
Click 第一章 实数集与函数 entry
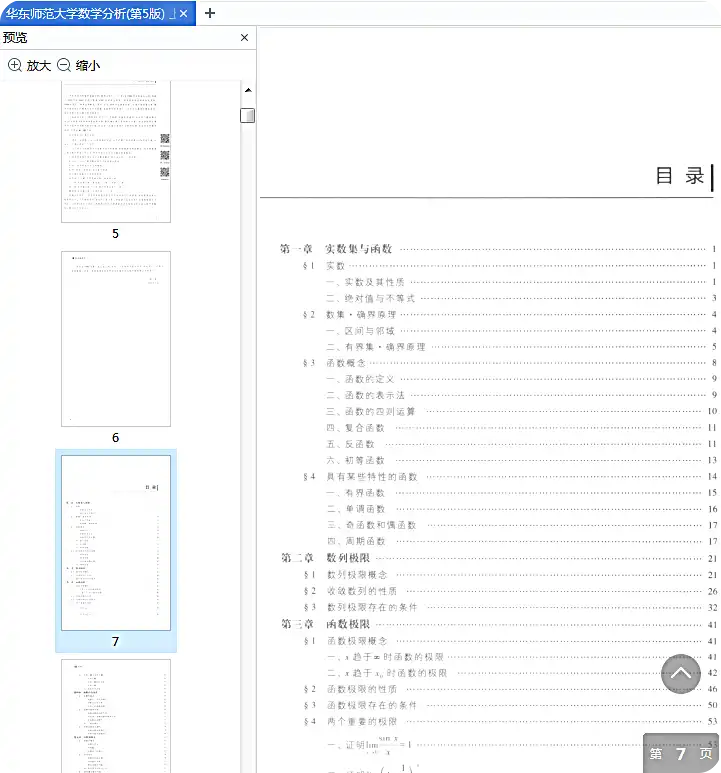tap(498, 249)
